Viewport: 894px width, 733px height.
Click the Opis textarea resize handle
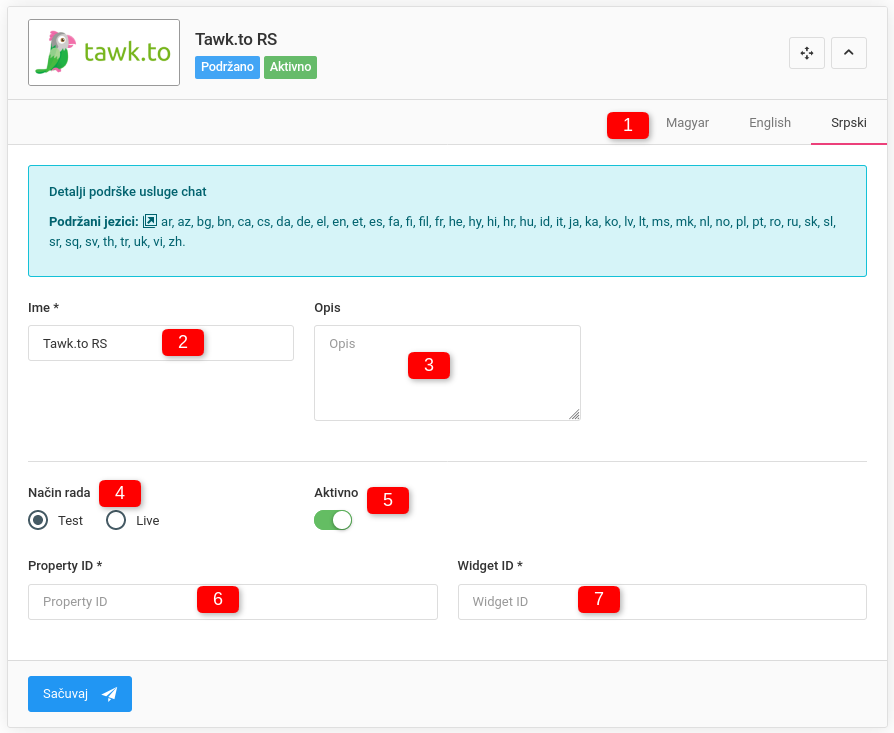click(x=574, y=414)
